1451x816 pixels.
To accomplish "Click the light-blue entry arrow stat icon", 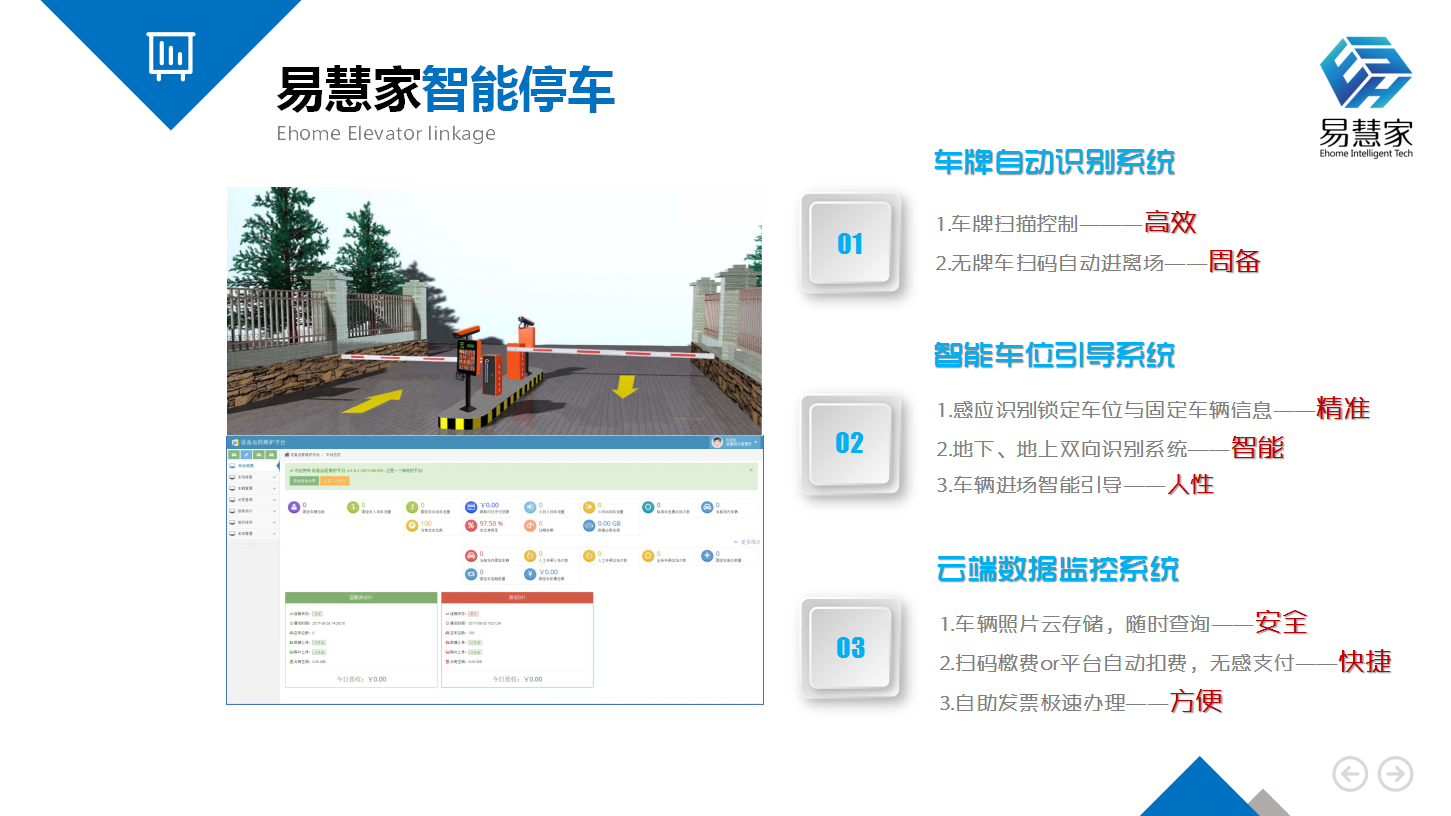I will (x=530, y=507).
